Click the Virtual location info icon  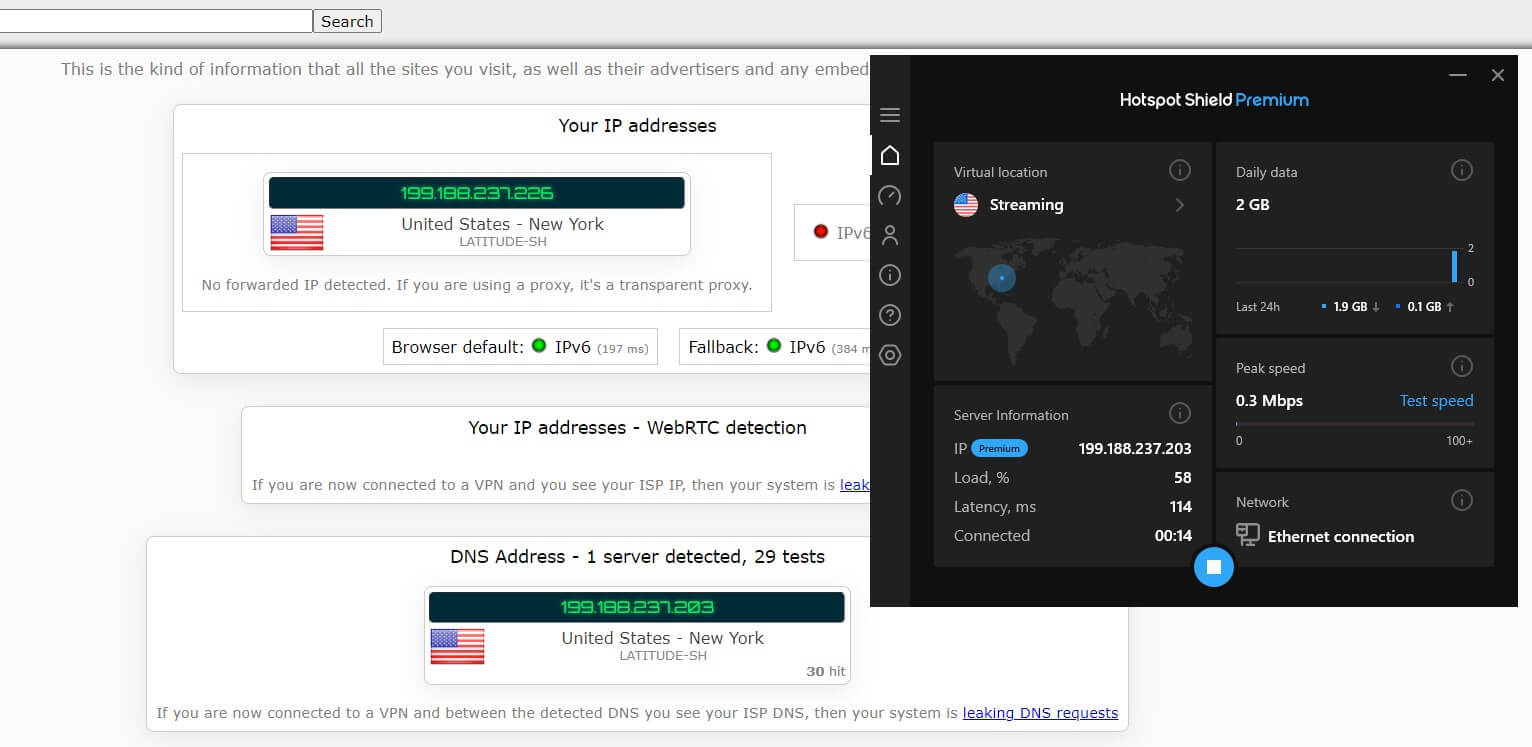pyautogui.click(x=1180, y=171)
